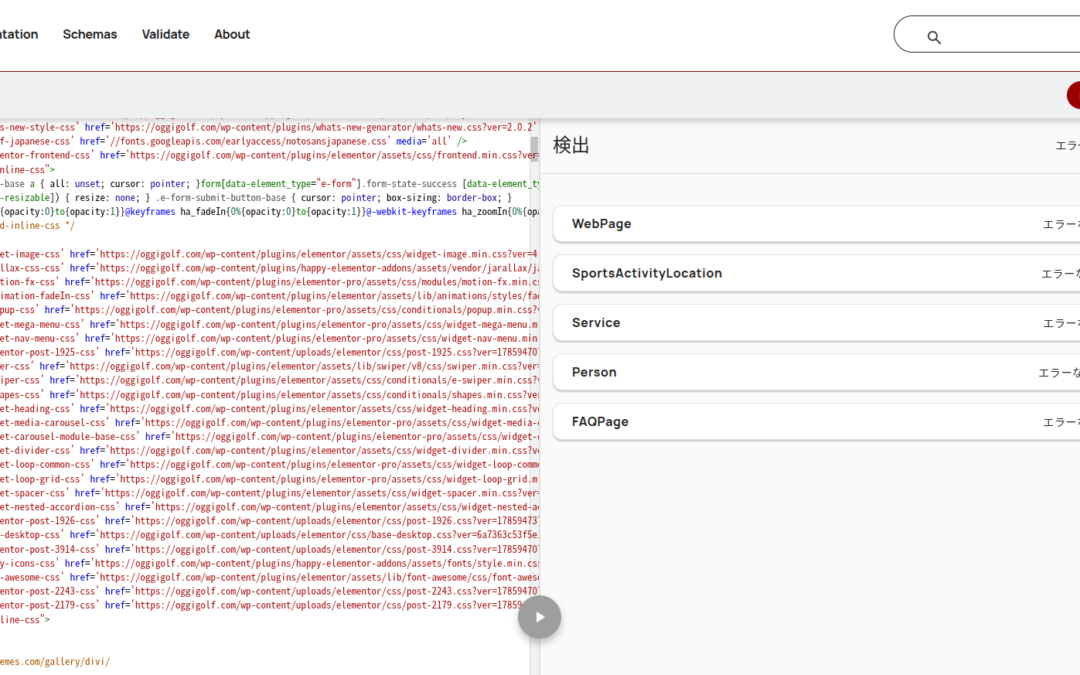Image resolution: width=1080 pixels, height=675 pixels.
Task: Click the 検出 heading
Action: (x=571, y=145)
